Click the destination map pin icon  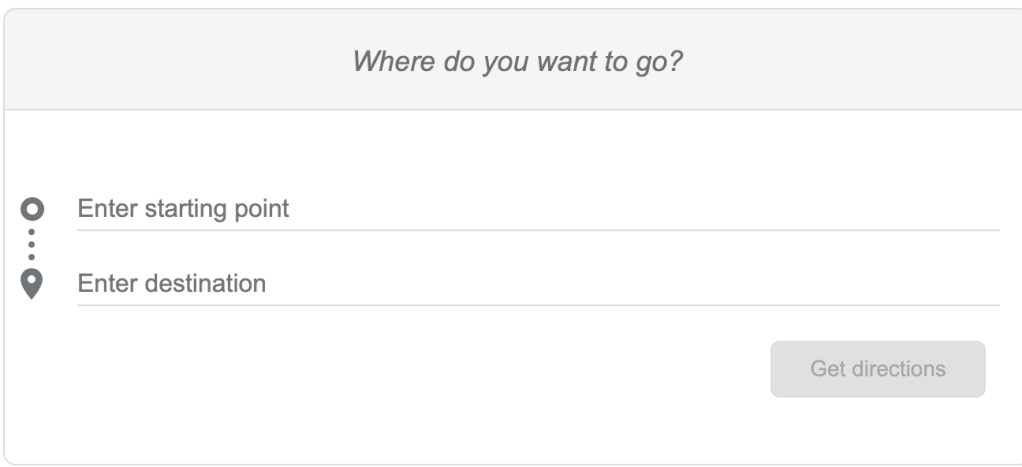(x=33, y=284)
